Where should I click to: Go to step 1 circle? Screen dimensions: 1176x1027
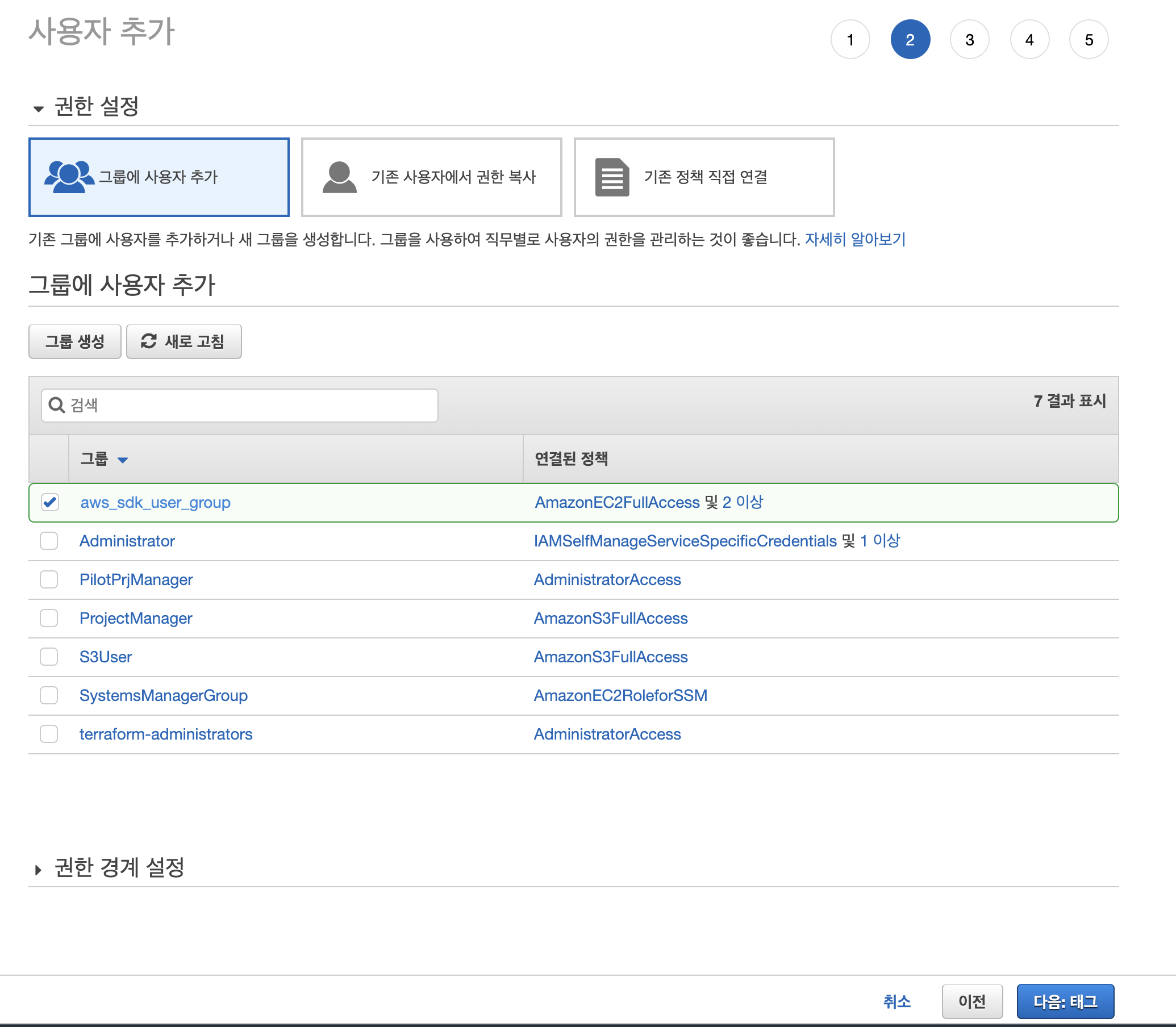pos(850,40)
